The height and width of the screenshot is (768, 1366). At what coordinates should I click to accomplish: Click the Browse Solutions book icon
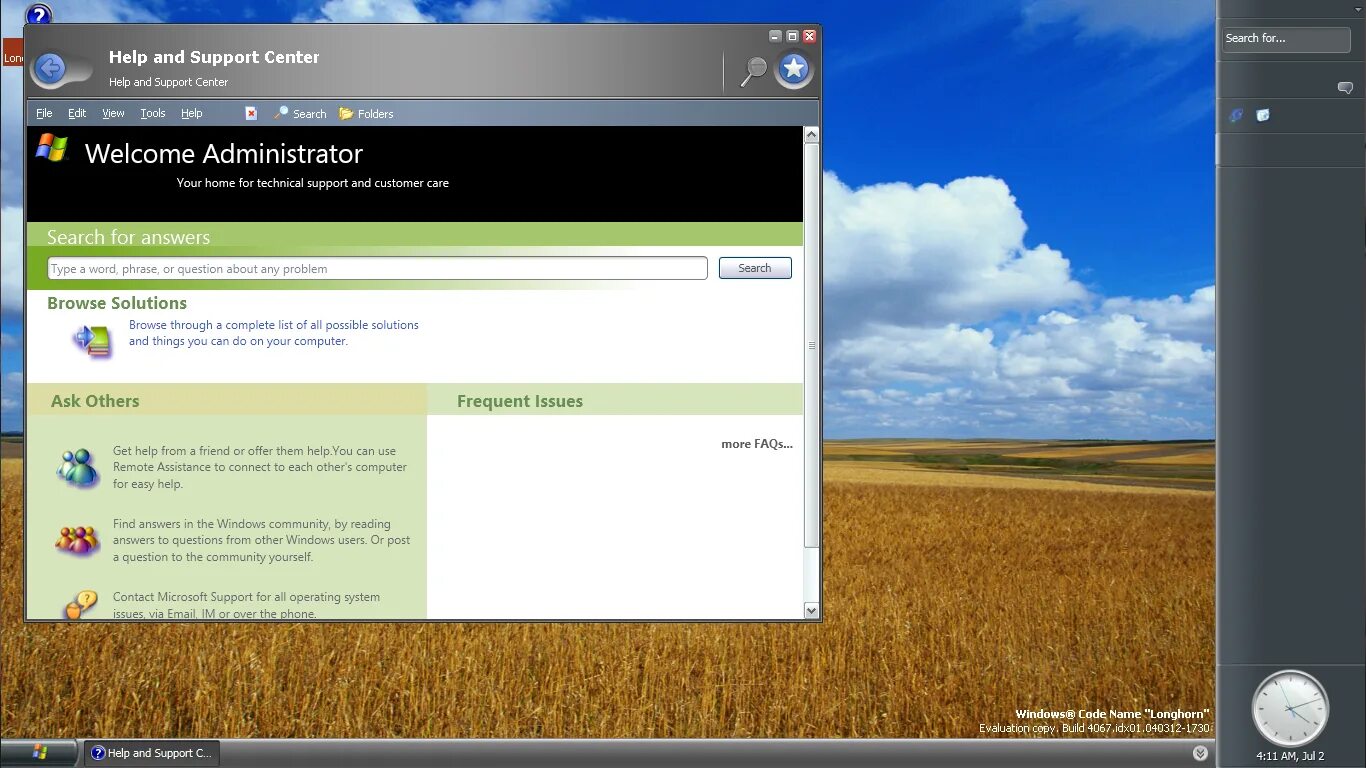92,340
